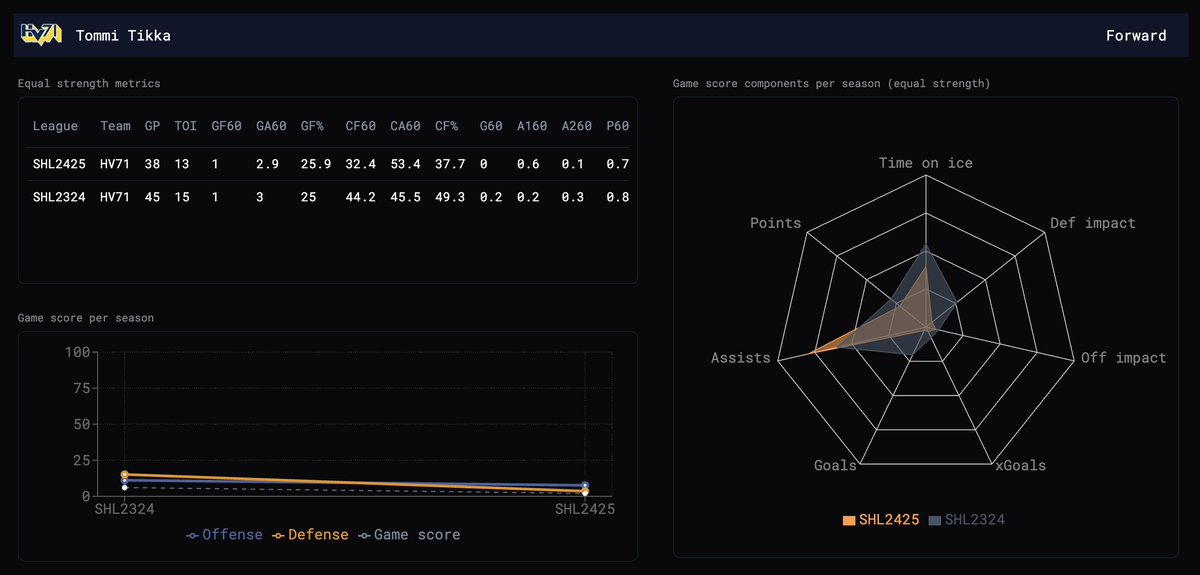1200x575 pixels.
Task: Click the GA60 column header
Action: pos(271,126)
